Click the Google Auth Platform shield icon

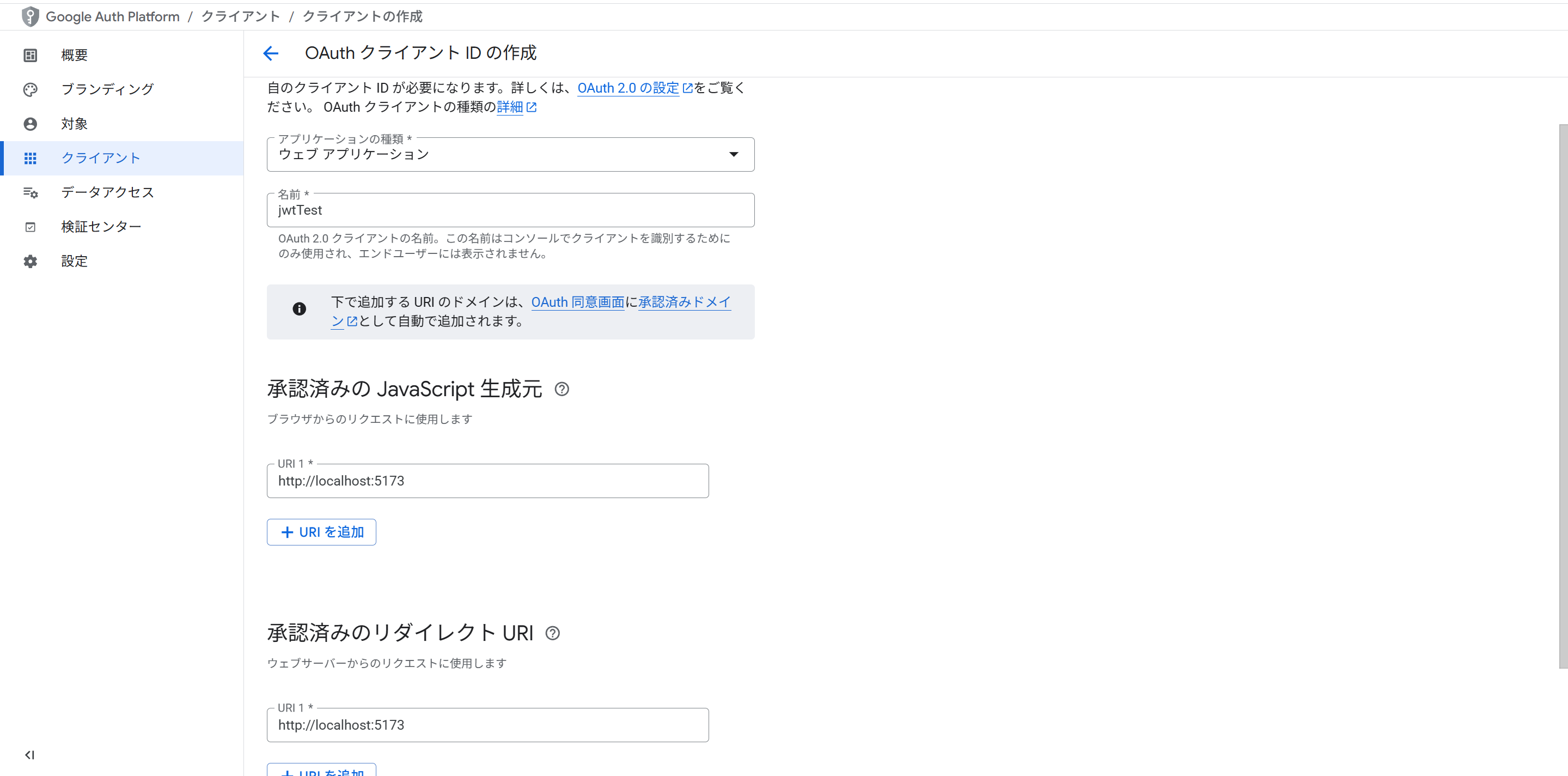(30, 16)
